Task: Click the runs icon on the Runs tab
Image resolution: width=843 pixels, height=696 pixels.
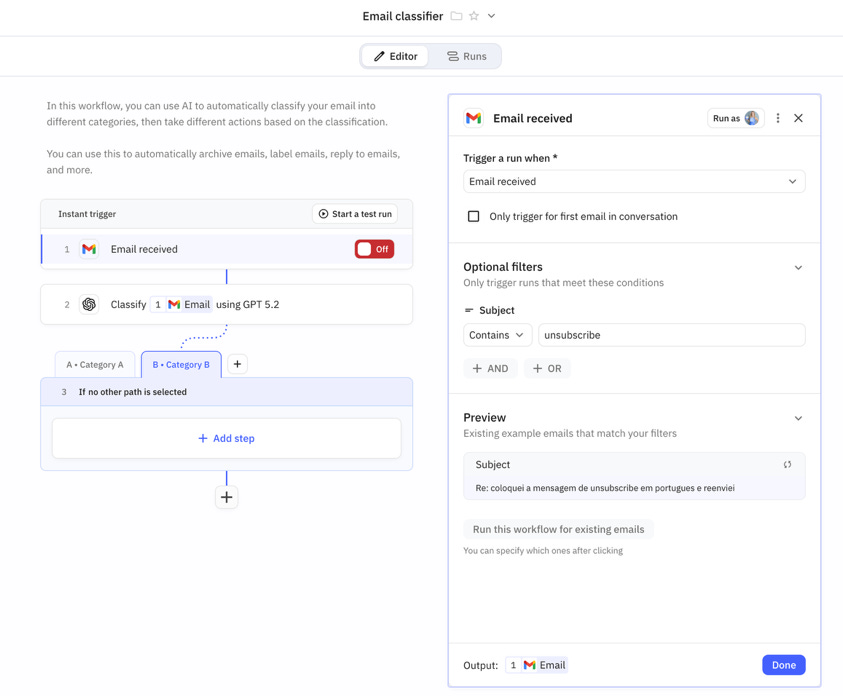Action: click(x=453, y=56)
